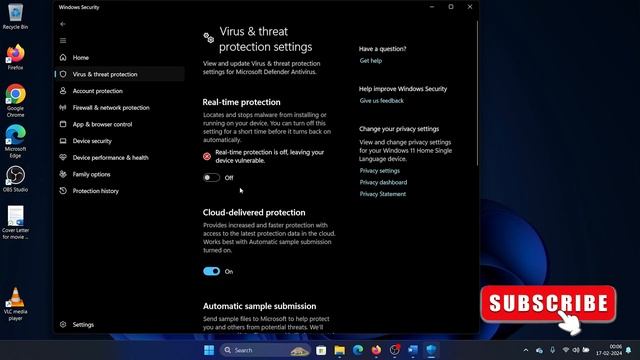Click the taskbar clock showing 17-02-2024

[609, 350]
